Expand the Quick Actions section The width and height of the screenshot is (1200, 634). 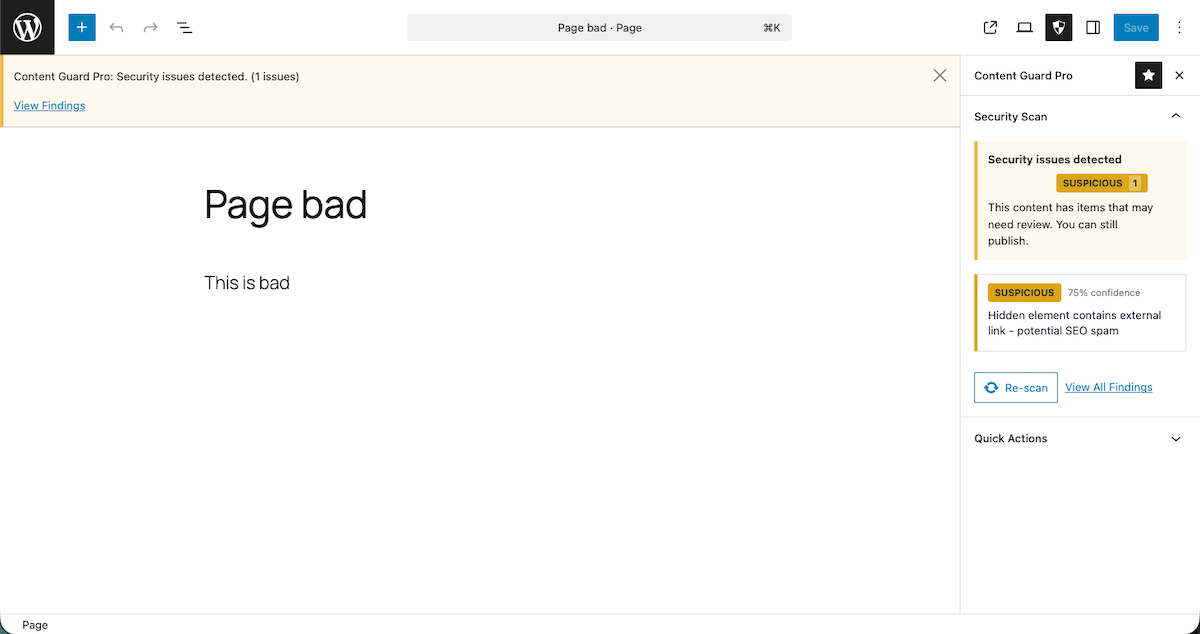click(1176, 438)
